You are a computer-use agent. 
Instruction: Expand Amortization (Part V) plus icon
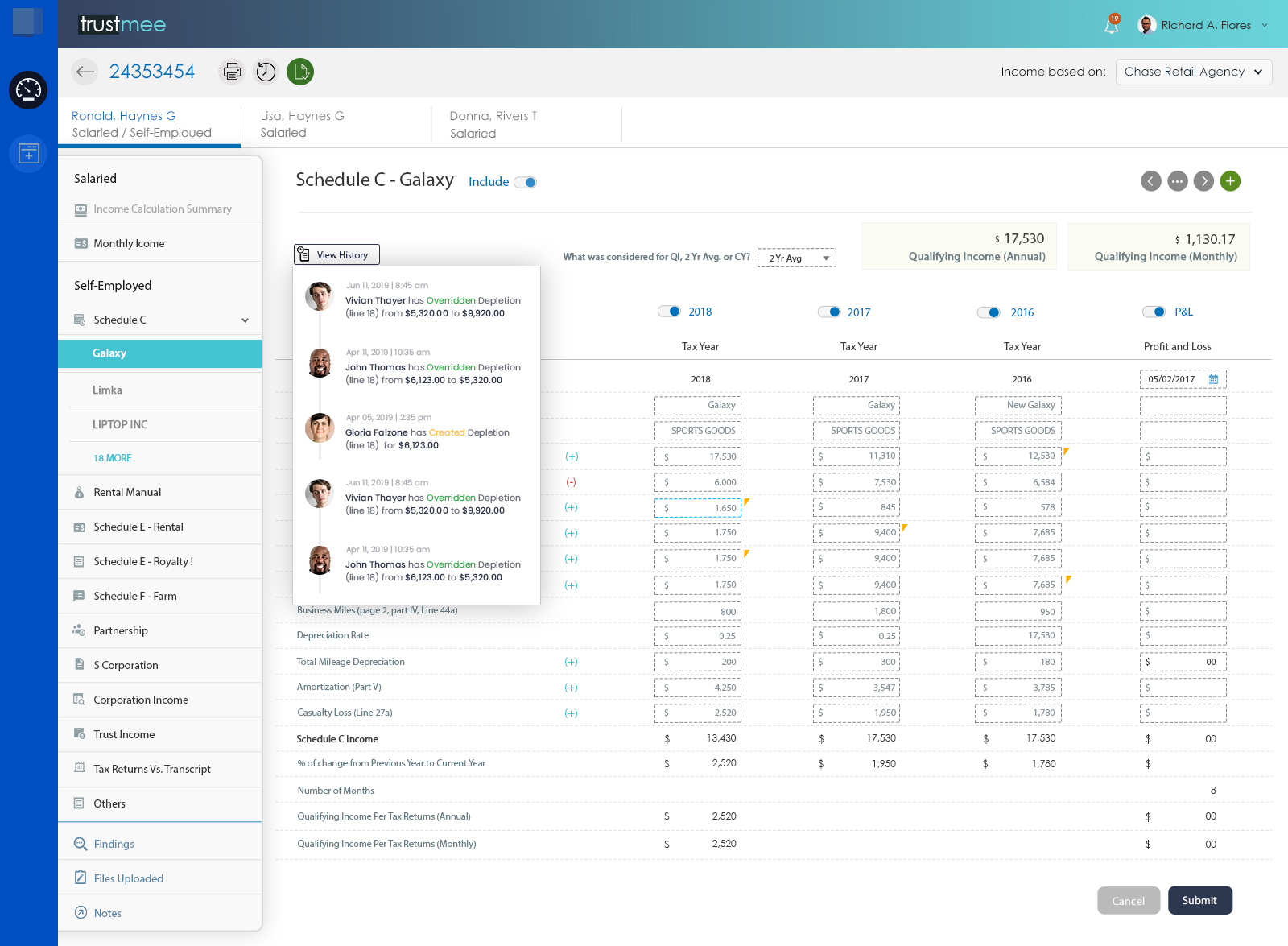pos(571,688)
